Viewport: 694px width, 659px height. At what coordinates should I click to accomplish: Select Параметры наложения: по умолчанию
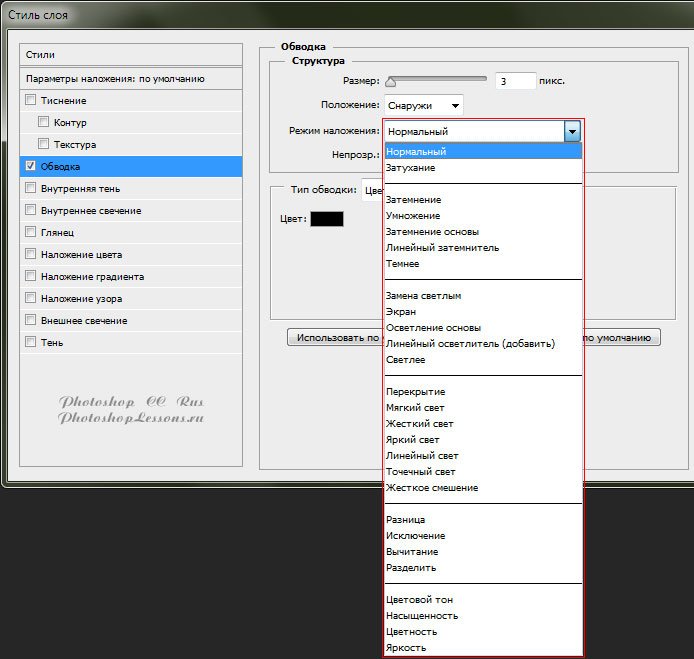131,78
